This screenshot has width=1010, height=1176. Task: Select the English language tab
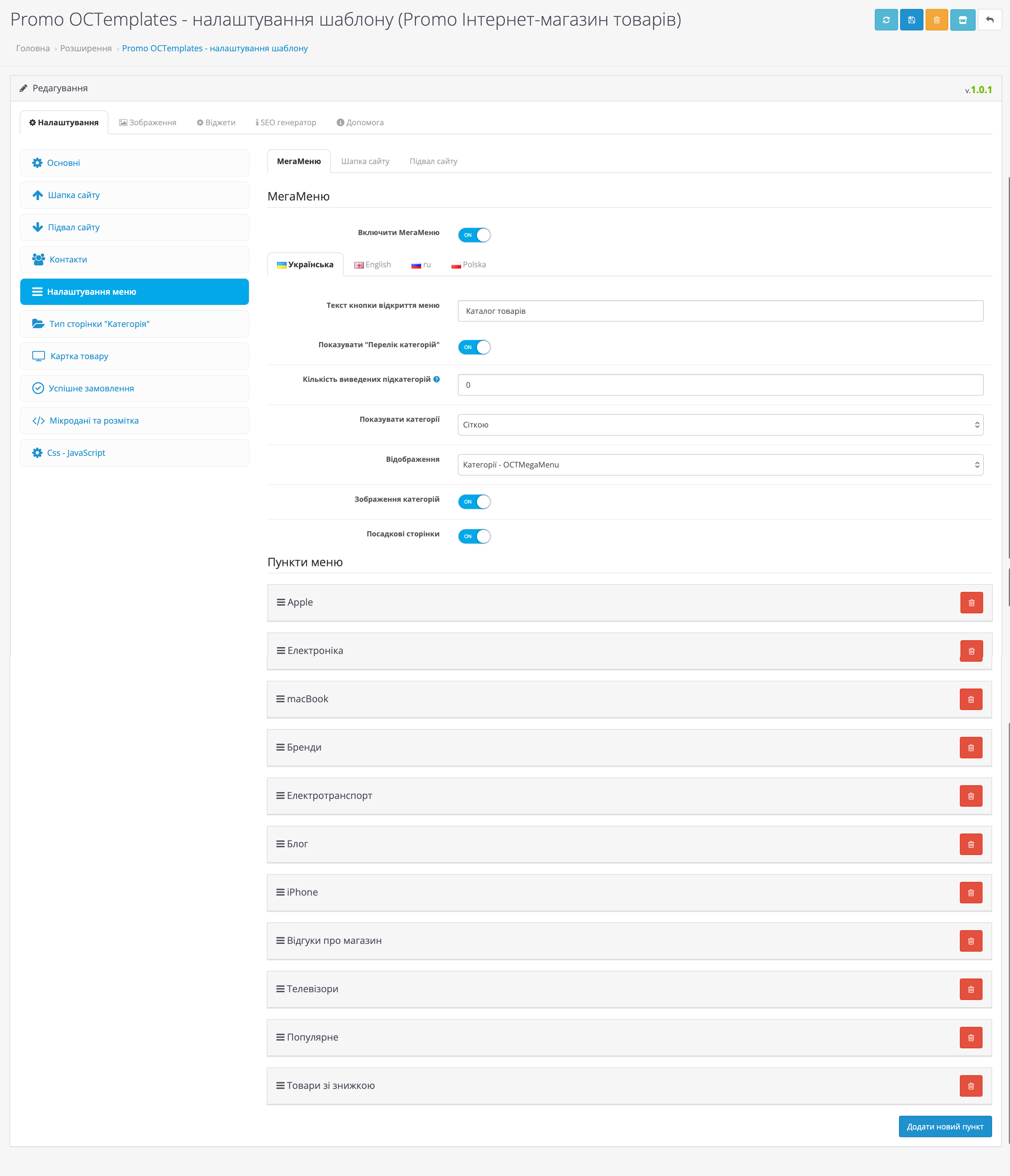(372, 265)
